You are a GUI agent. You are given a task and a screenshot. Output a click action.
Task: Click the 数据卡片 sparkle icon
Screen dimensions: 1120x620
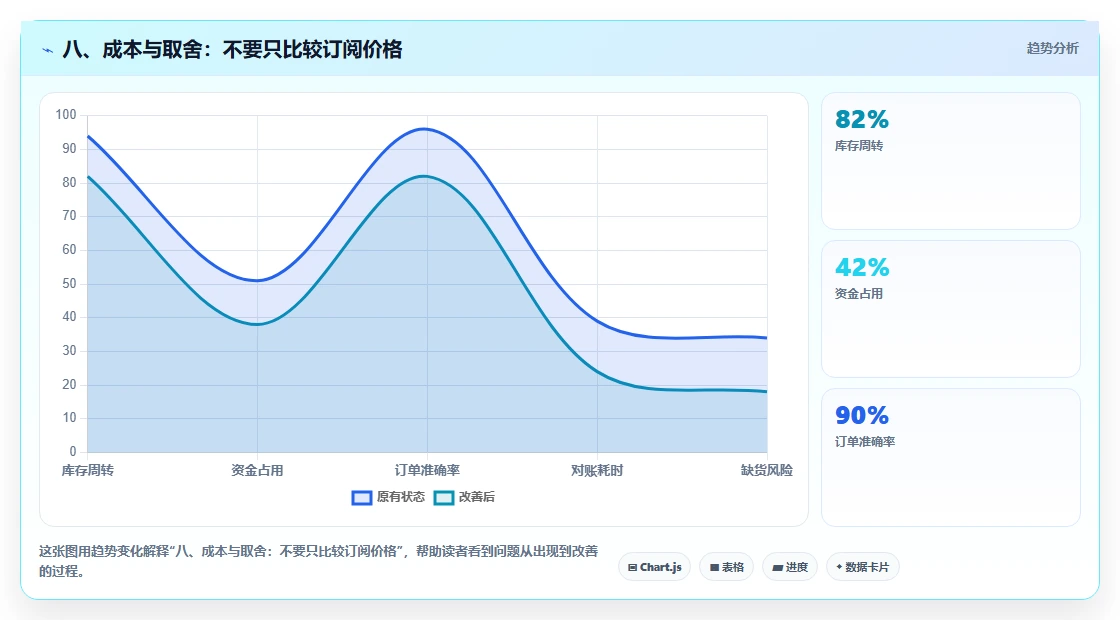tap(839, 567)
